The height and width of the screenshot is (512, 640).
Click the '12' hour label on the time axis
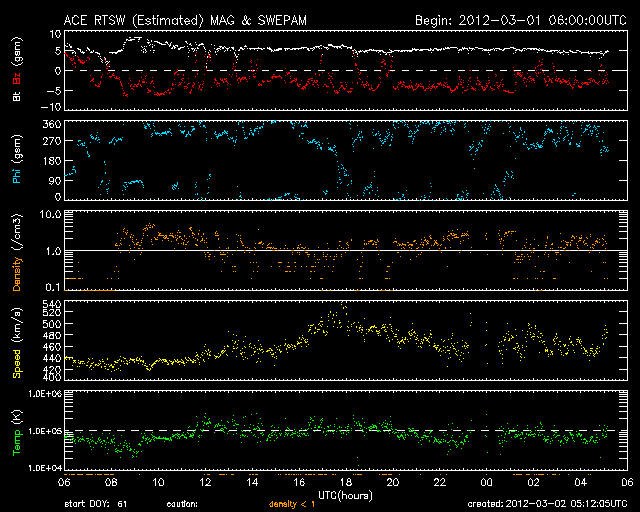[205, 482]
